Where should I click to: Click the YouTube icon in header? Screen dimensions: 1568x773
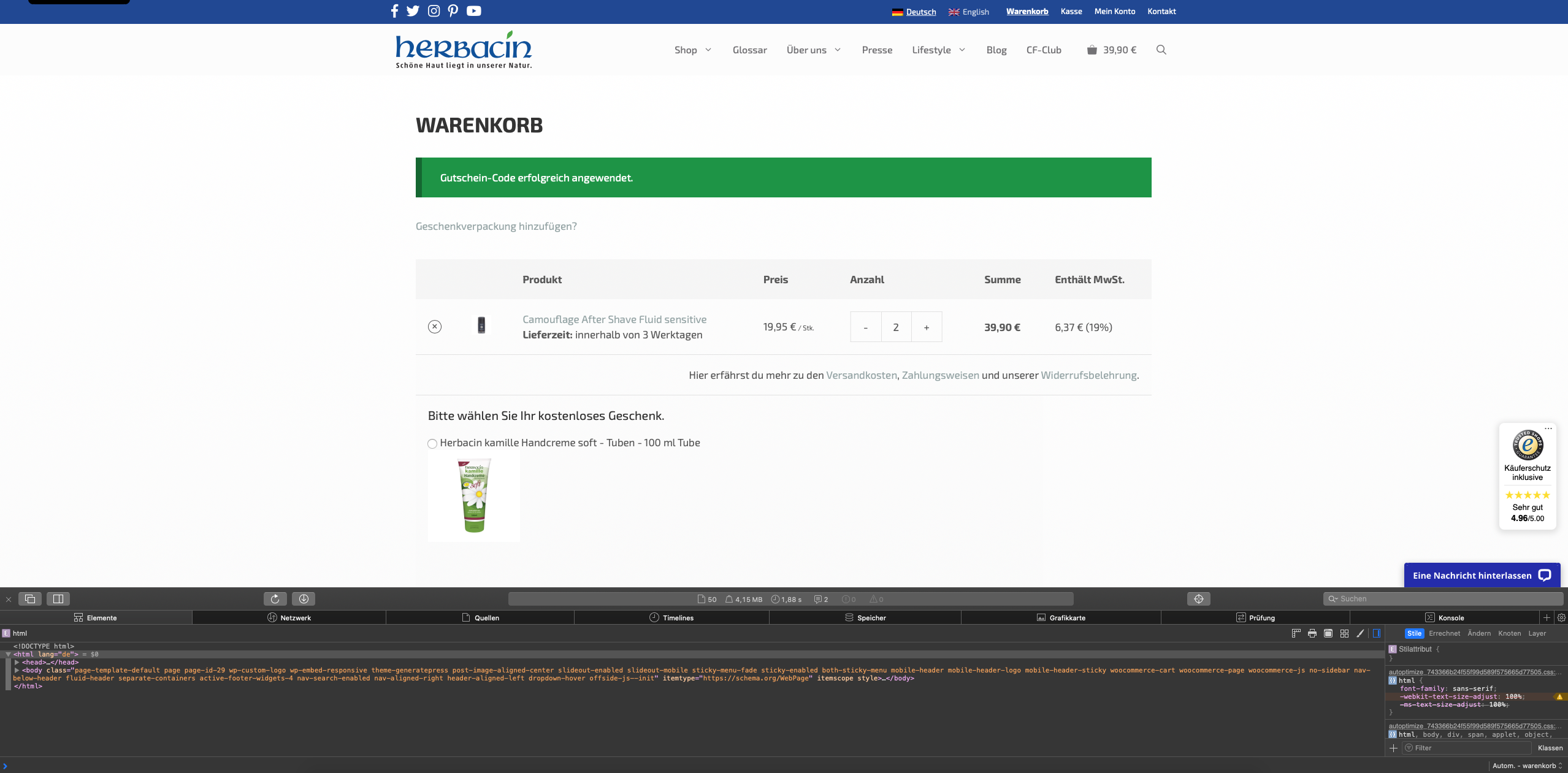(473, 11)
